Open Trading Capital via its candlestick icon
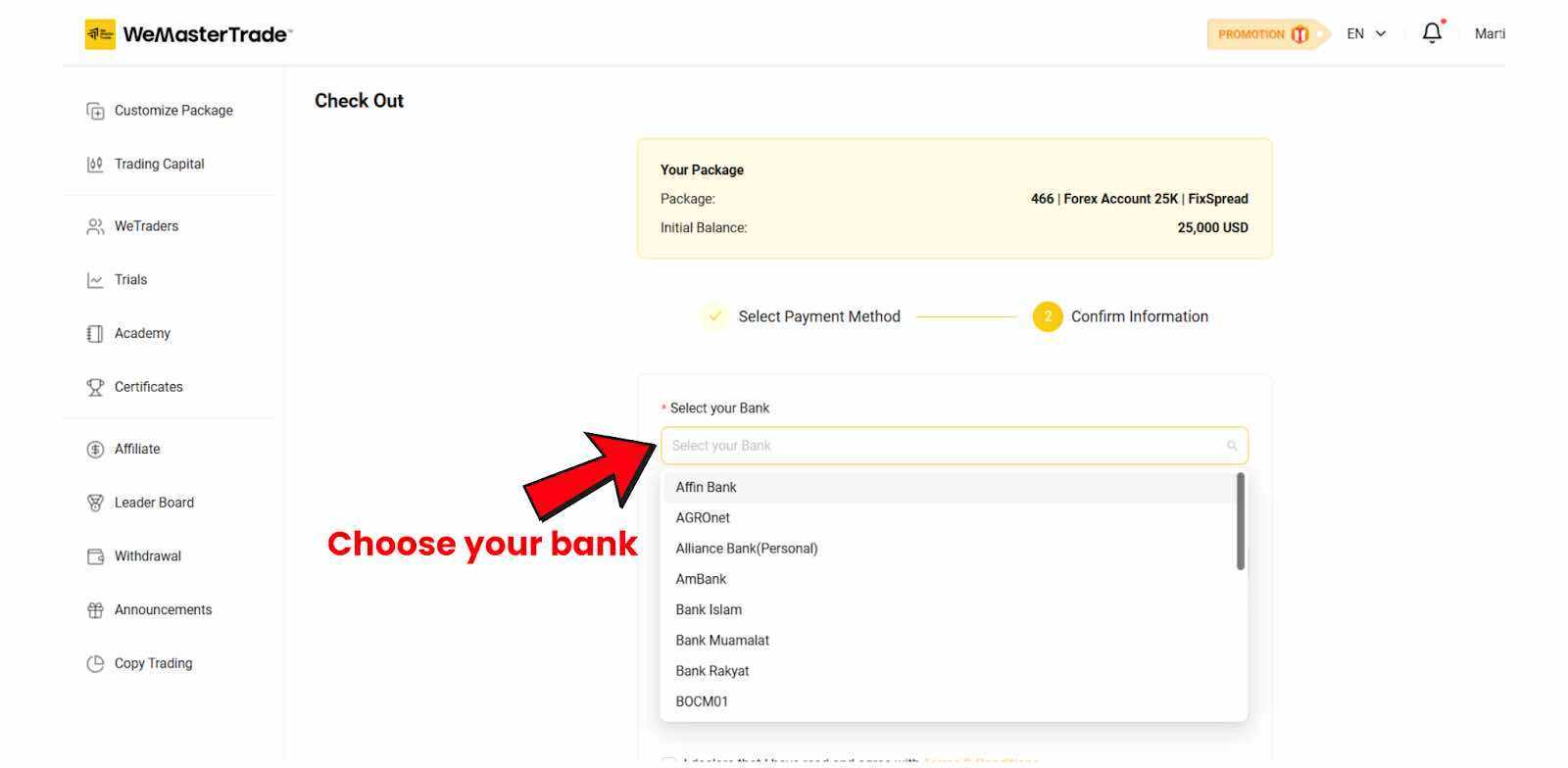The width and height of the screenshot is (1568, 768). pyautogui.click(x=95, y=165)
